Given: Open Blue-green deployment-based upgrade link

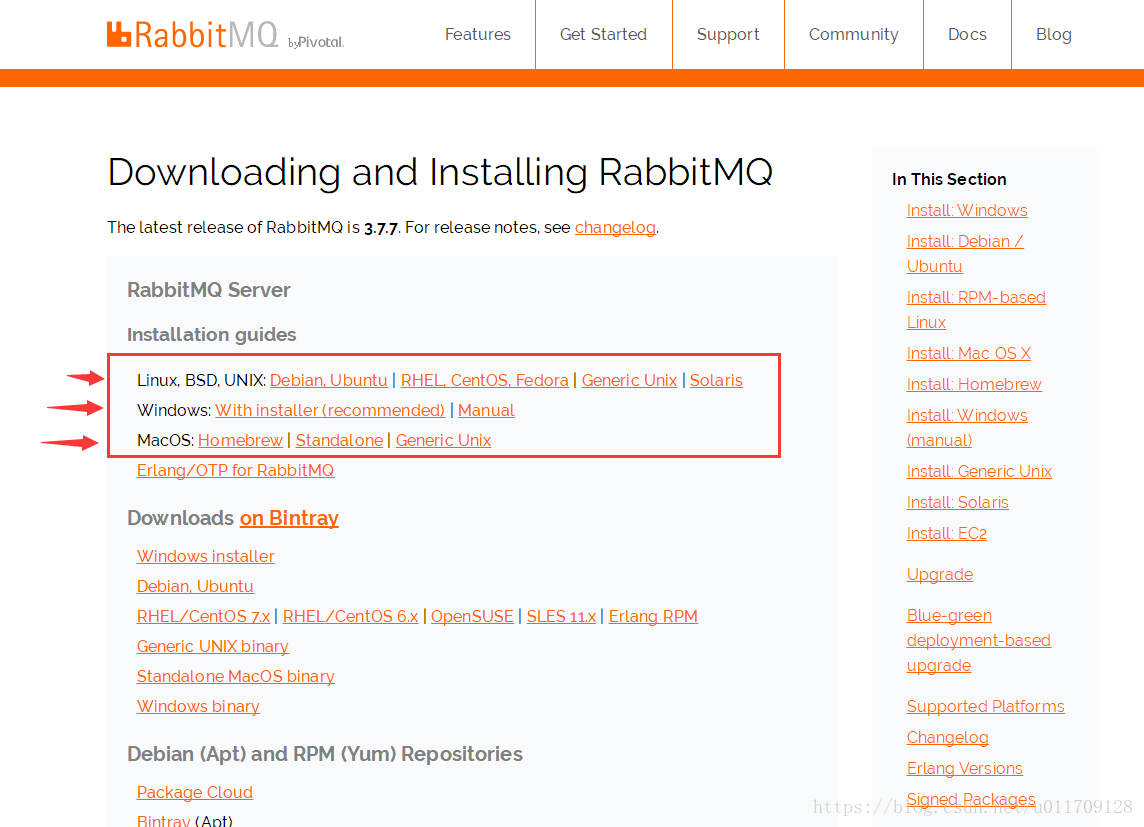Looking at the screenshot, I should [x=978, y=640].
